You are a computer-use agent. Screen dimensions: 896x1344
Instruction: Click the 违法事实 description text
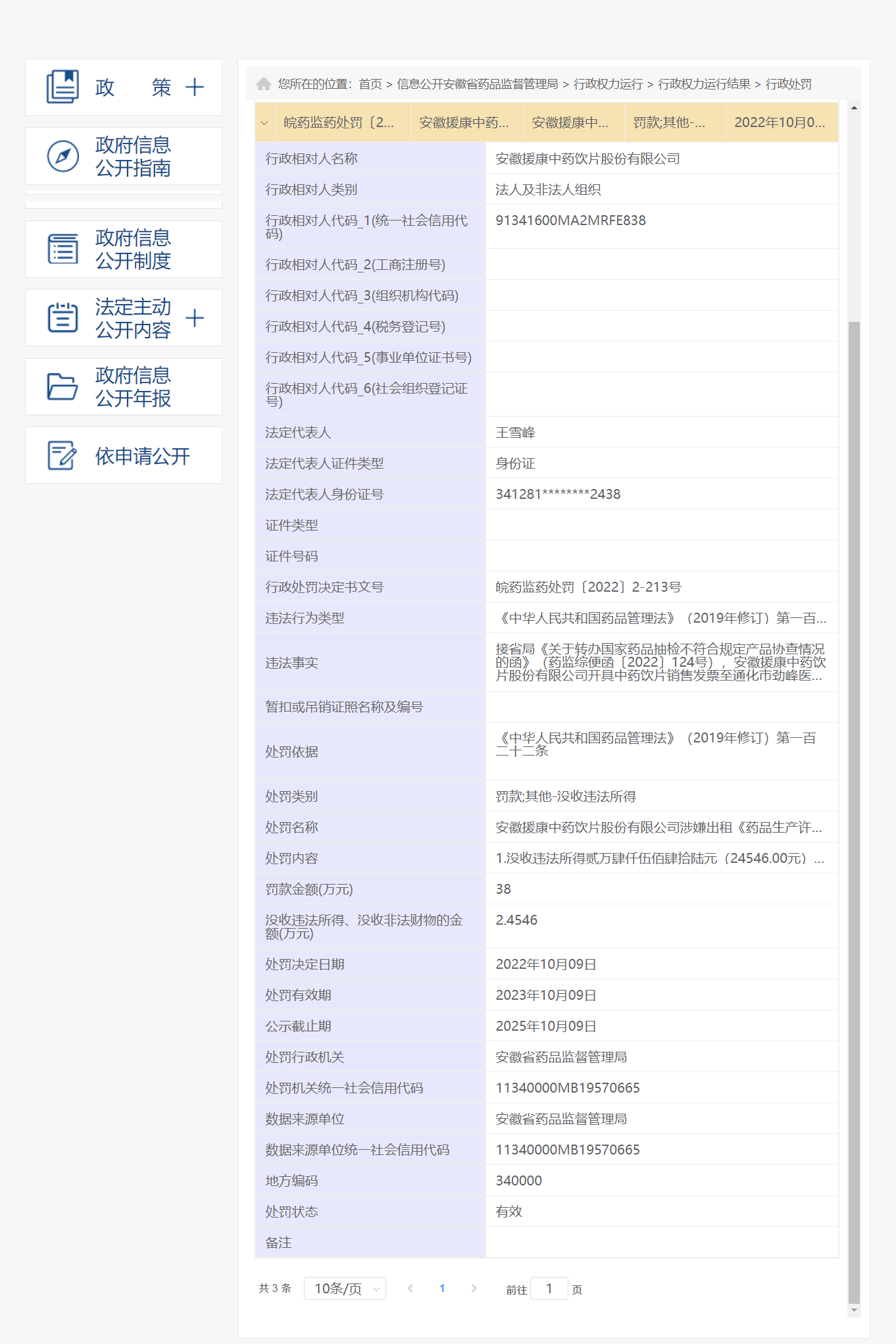tap(660, 662)
